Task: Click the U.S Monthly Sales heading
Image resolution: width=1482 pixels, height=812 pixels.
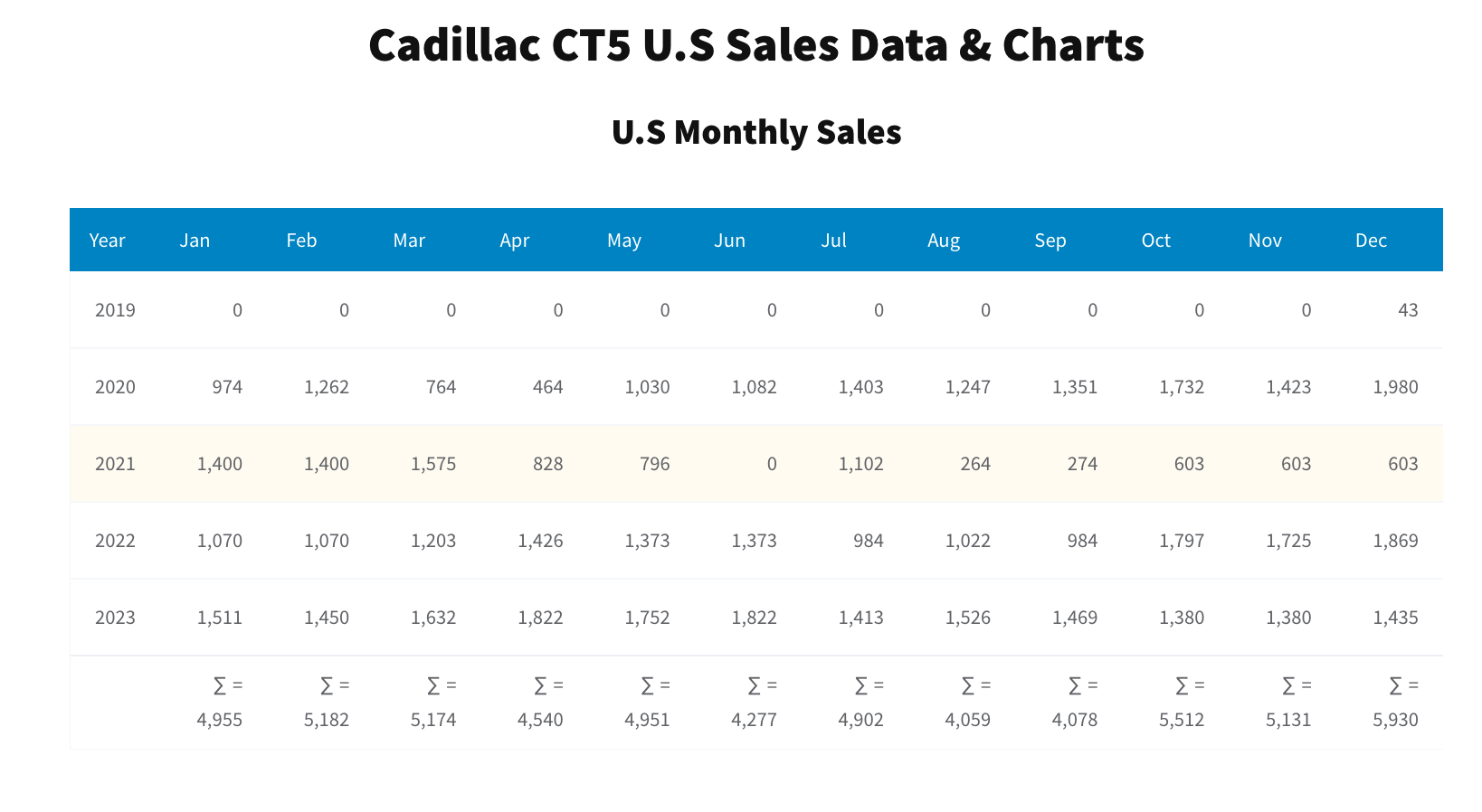Action: (x=756, y=132)
